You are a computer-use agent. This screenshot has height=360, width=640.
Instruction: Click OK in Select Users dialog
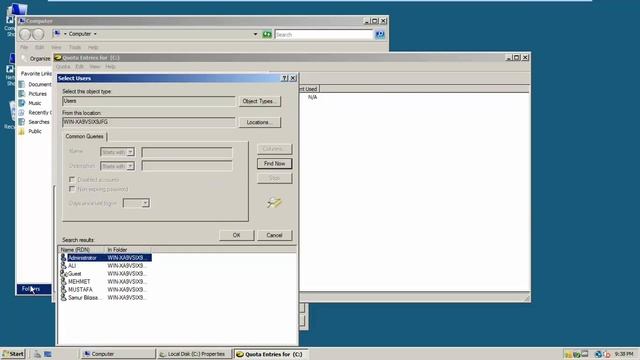[236, 235]
